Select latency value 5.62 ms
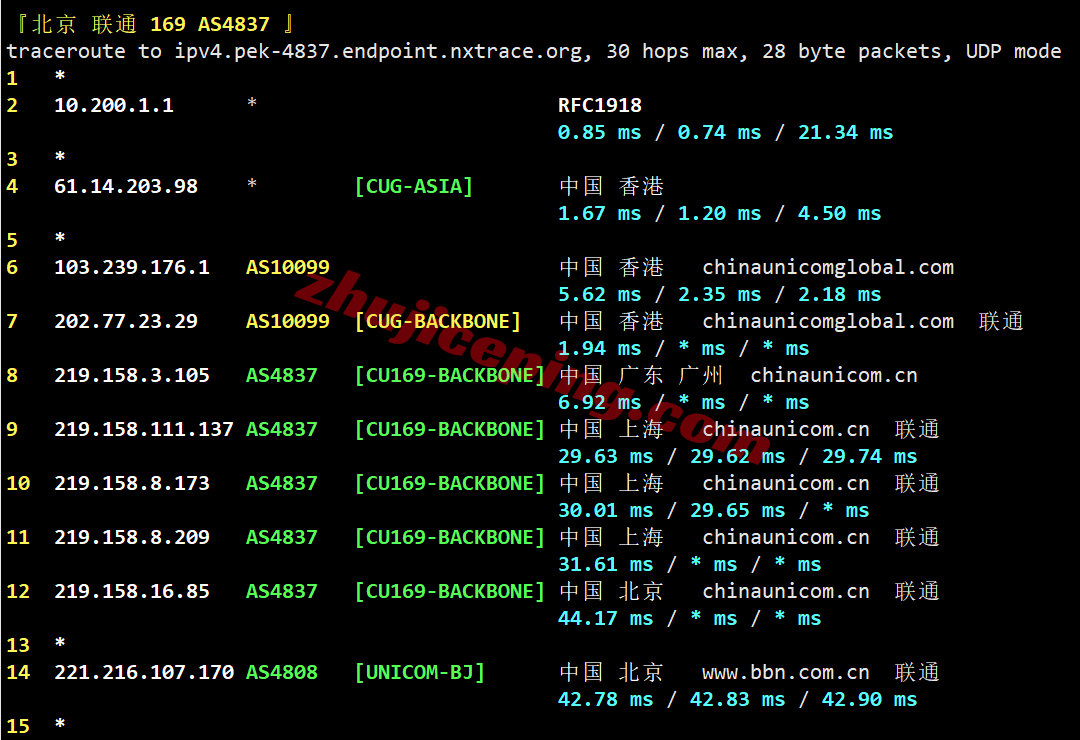 tap(599, 294)
